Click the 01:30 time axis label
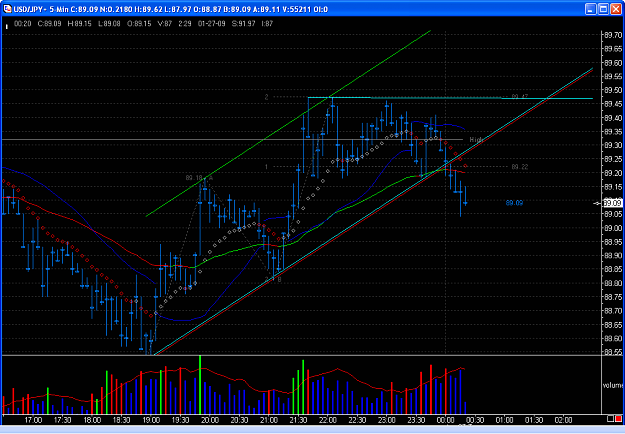The height and width of the screenshot is (434, 625). [534, 420]
